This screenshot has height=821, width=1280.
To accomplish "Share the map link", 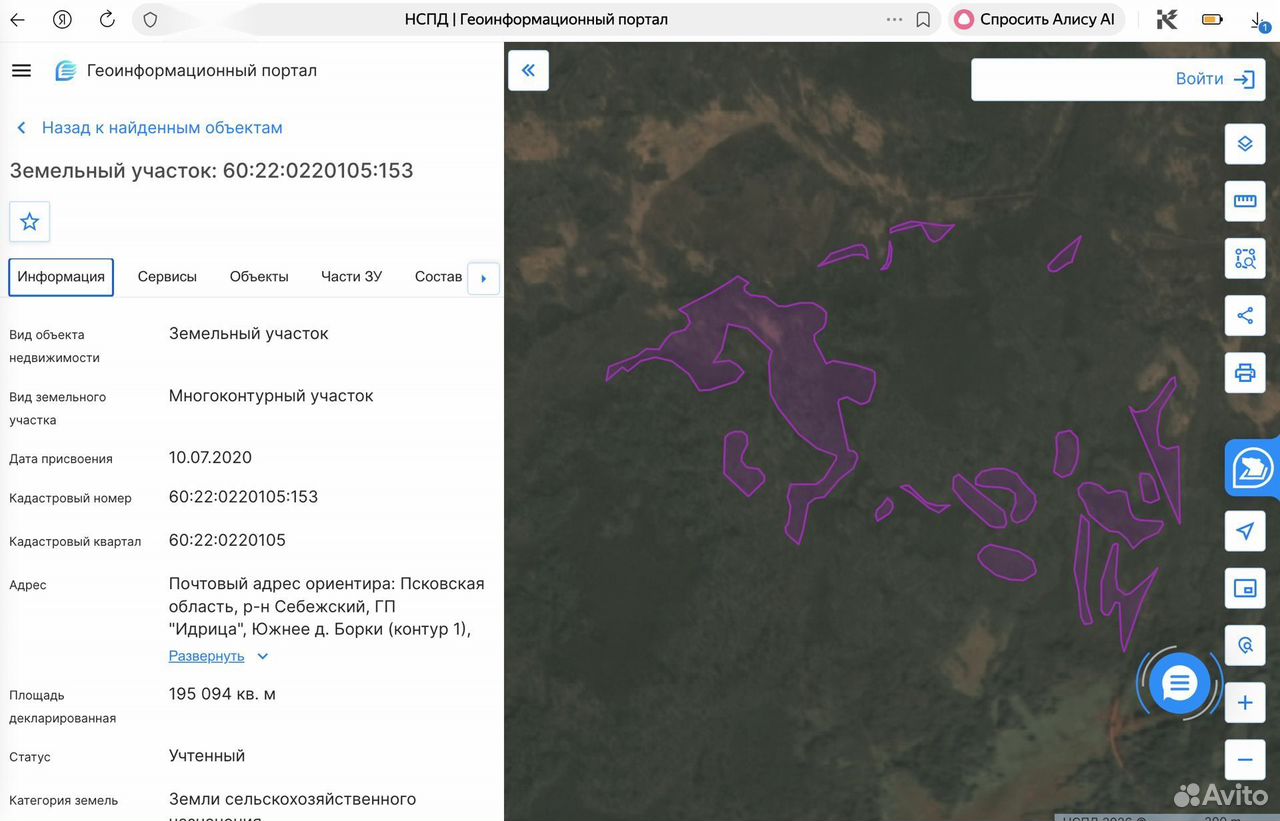I will 1245,316.
